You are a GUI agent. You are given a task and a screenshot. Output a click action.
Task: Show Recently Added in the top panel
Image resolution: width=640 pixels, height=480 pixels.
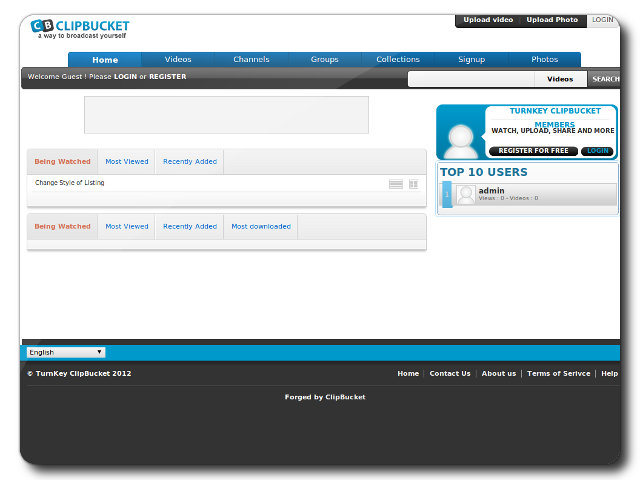coord(190,161)
